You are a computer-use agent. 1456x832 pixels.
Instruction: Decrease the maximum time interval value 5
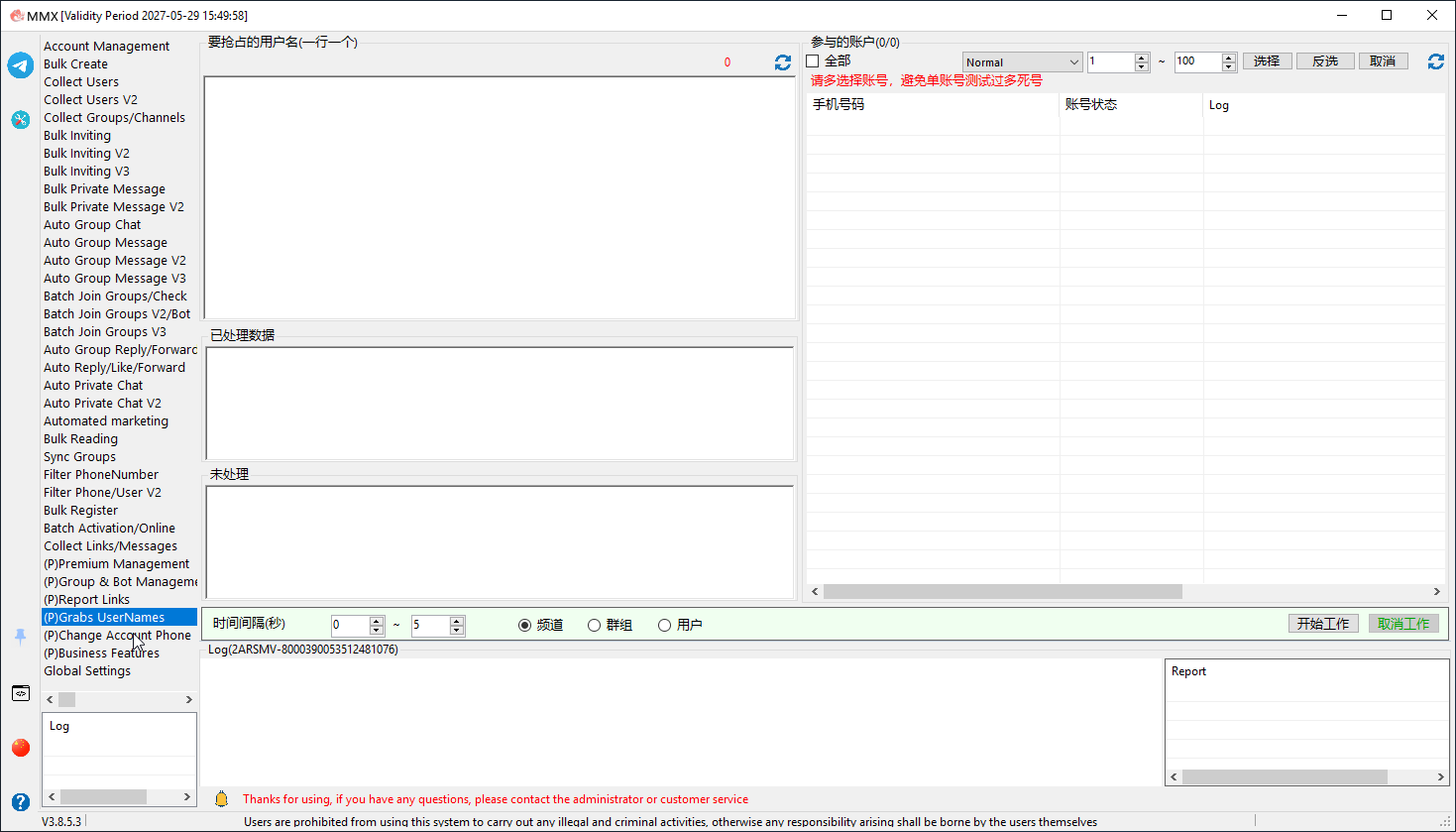pyautogui.click(x=457, y=630)
